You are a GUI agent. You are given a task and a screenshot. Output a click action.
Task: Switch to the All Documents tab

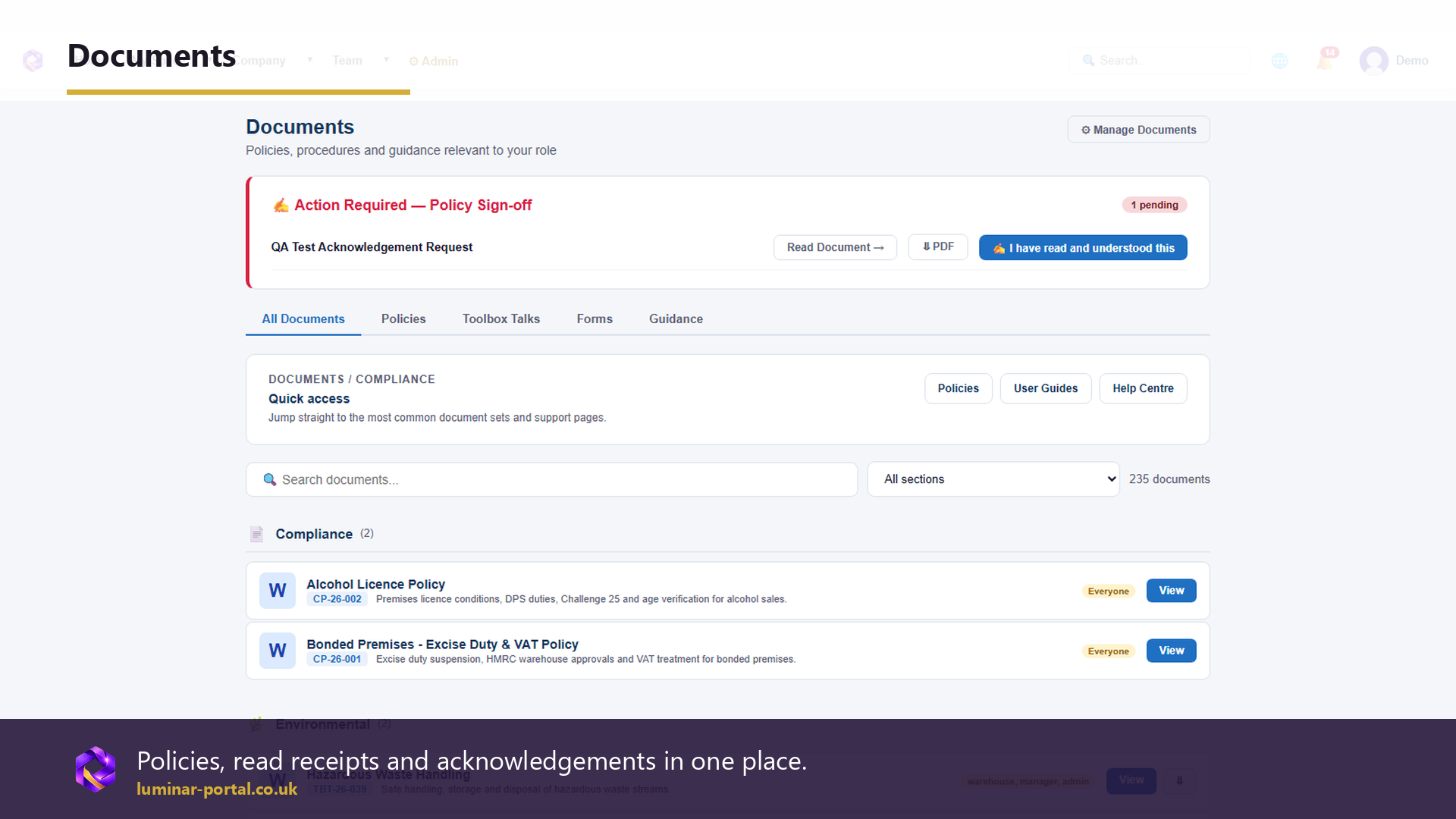pos(303,319)
